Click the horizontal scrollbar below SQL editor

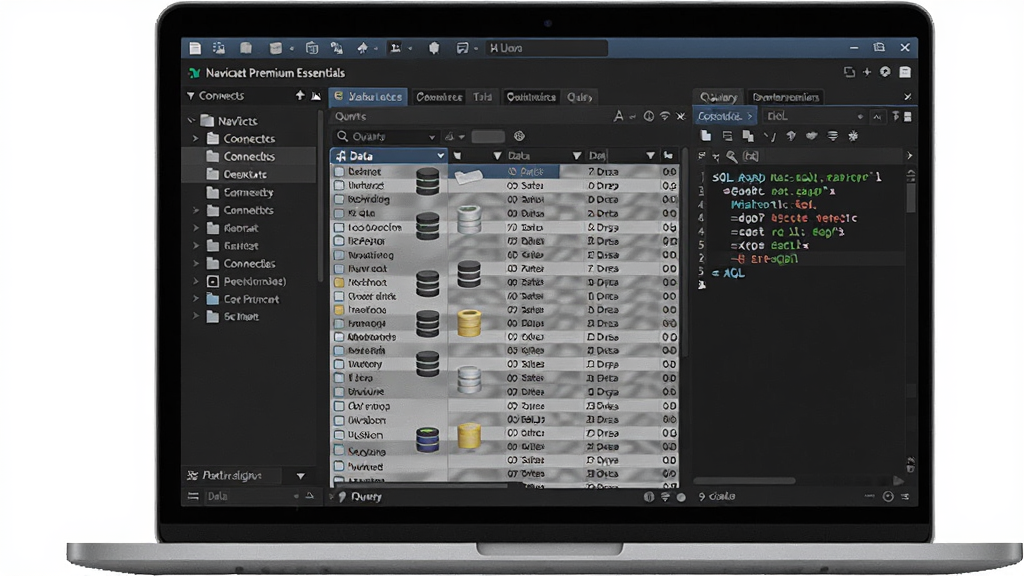(744, 481)
